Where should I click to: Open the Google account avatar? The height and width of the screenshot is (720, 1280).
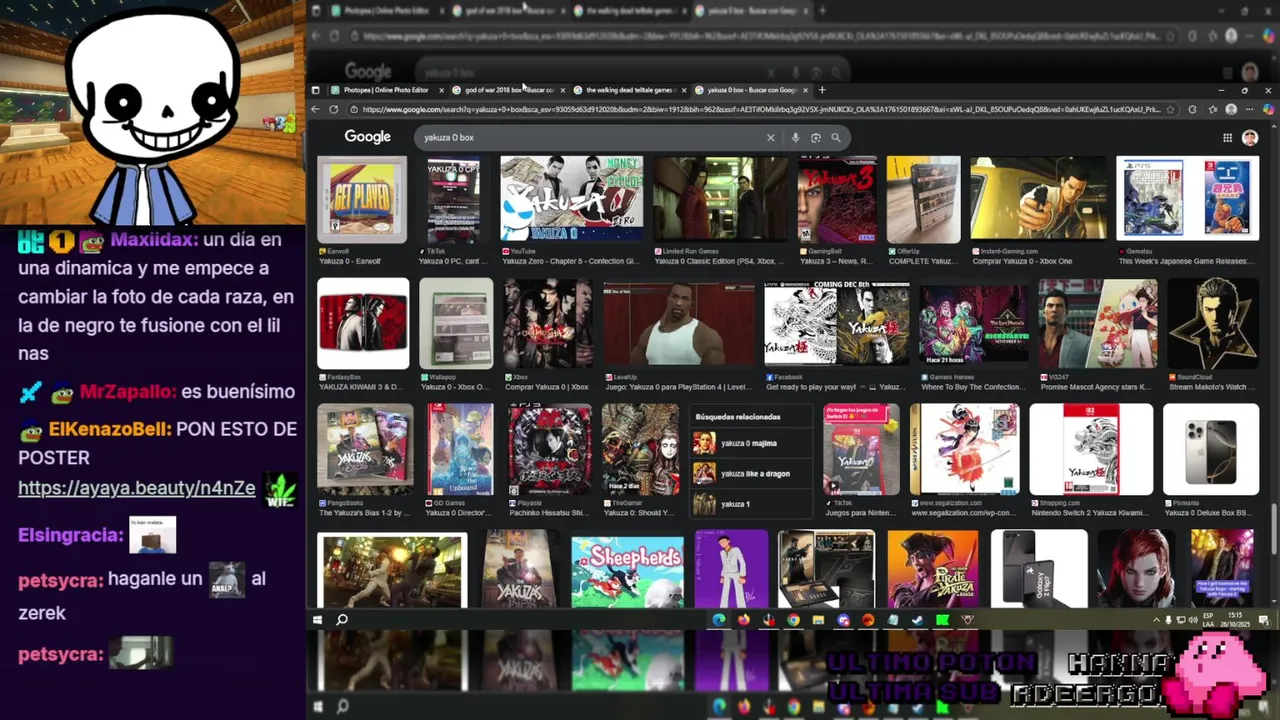1250,137
